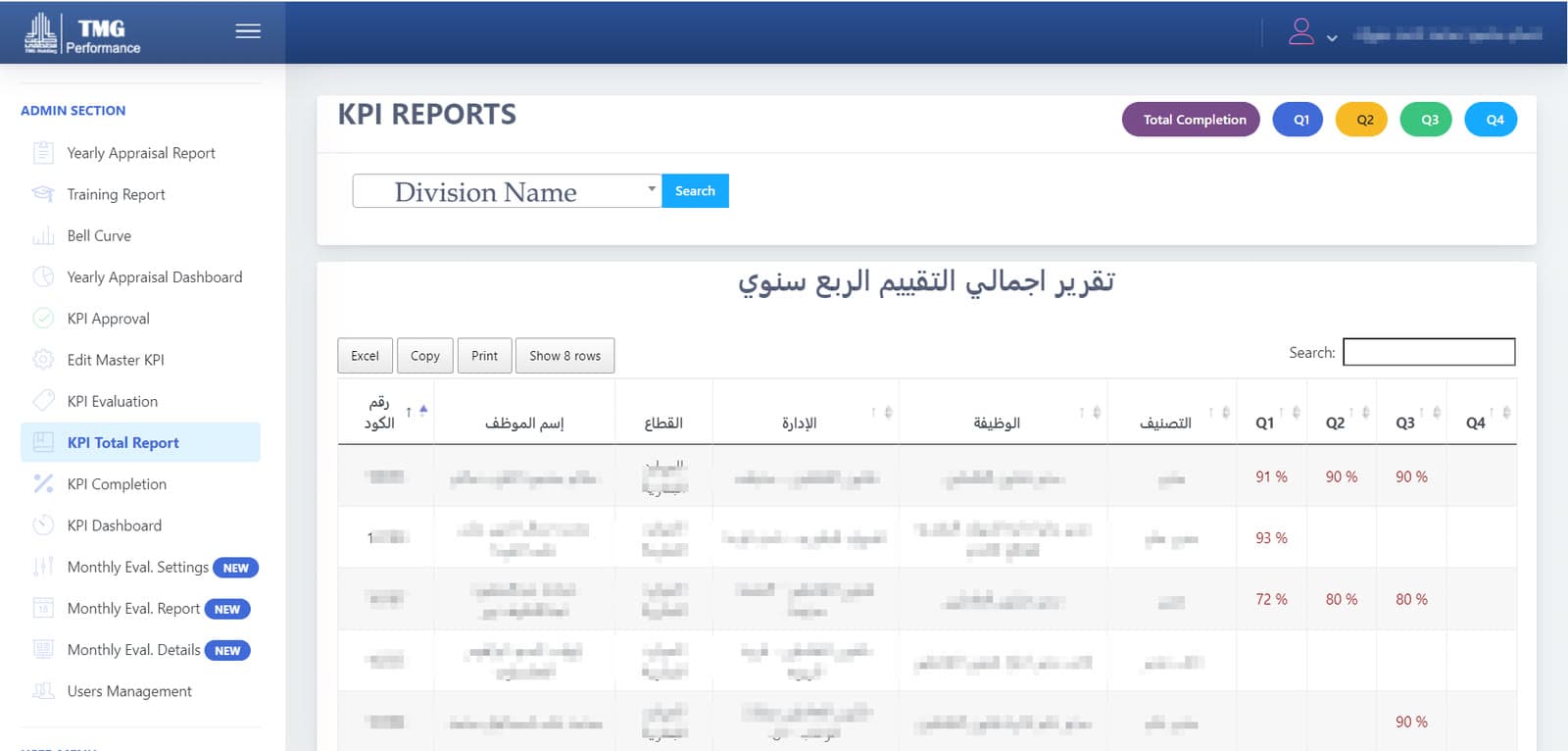Click the Bell Curve chart icon
Screen dimensions: 1568x751
[x=43, y=235]
